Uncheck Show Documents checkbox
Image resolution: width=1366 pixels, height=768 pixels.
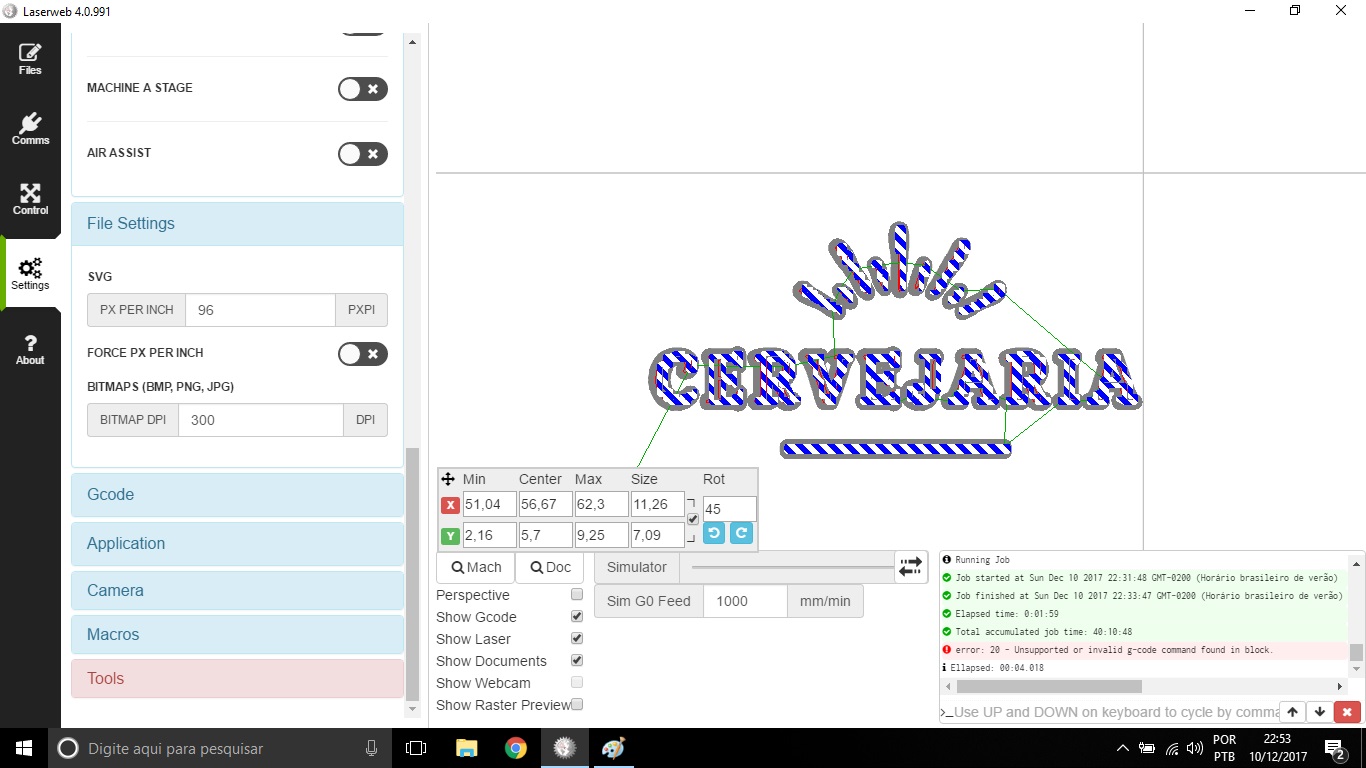point(576,660)
